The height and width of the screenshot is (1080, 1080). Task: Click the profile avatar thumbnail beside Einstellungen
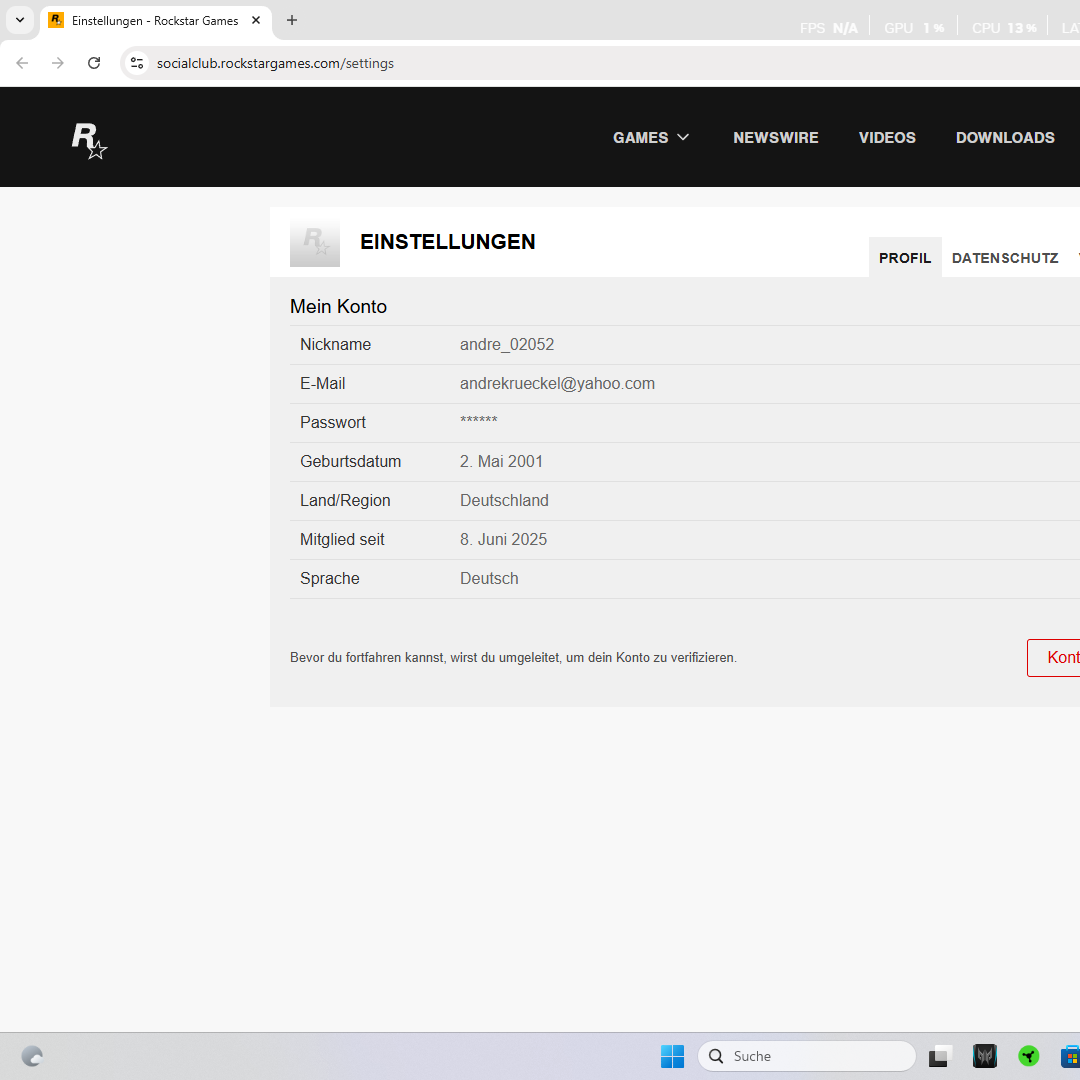[x=315, y=242]
